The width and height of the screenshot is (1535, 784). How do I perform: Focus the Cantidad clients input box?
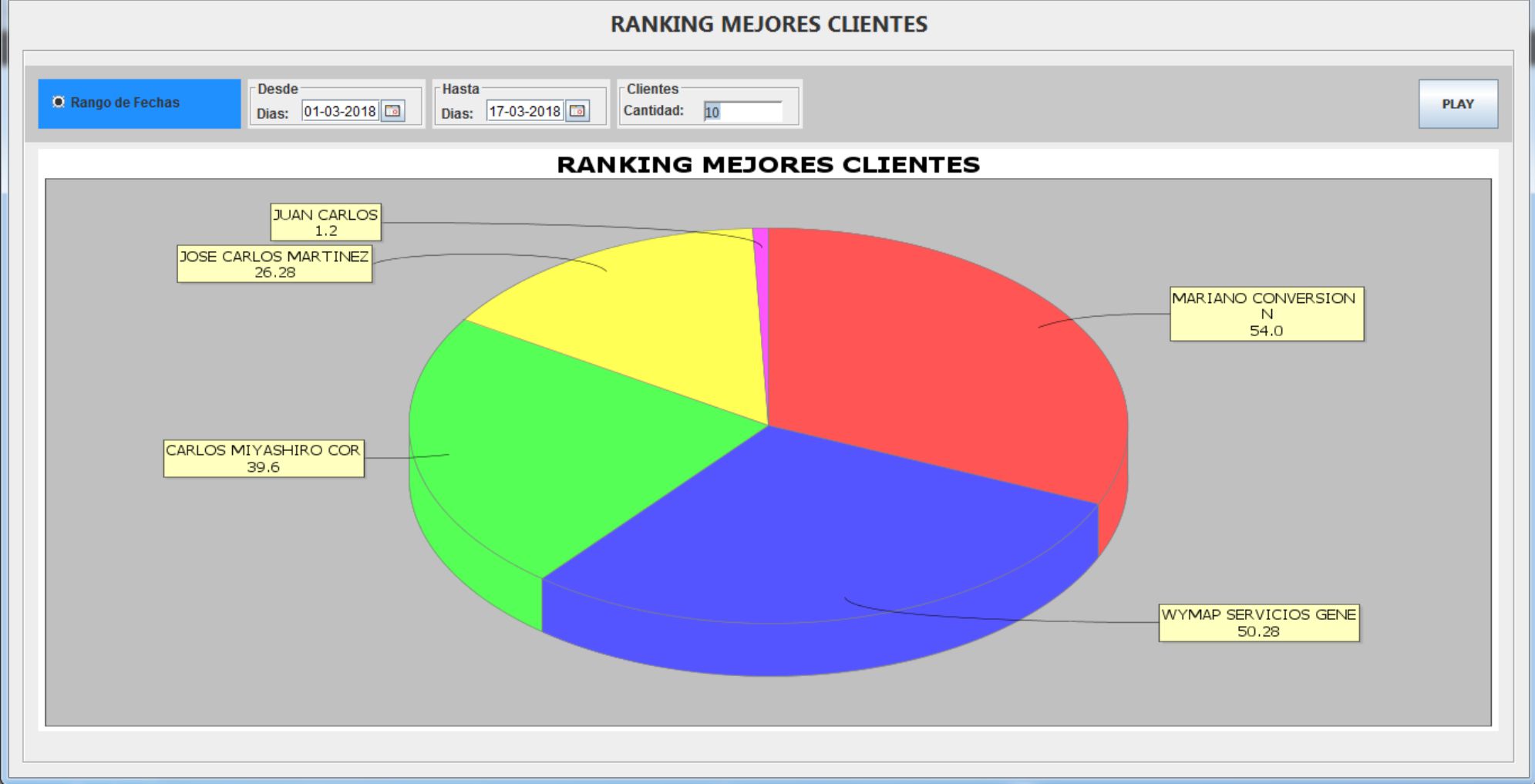[742, 112]
